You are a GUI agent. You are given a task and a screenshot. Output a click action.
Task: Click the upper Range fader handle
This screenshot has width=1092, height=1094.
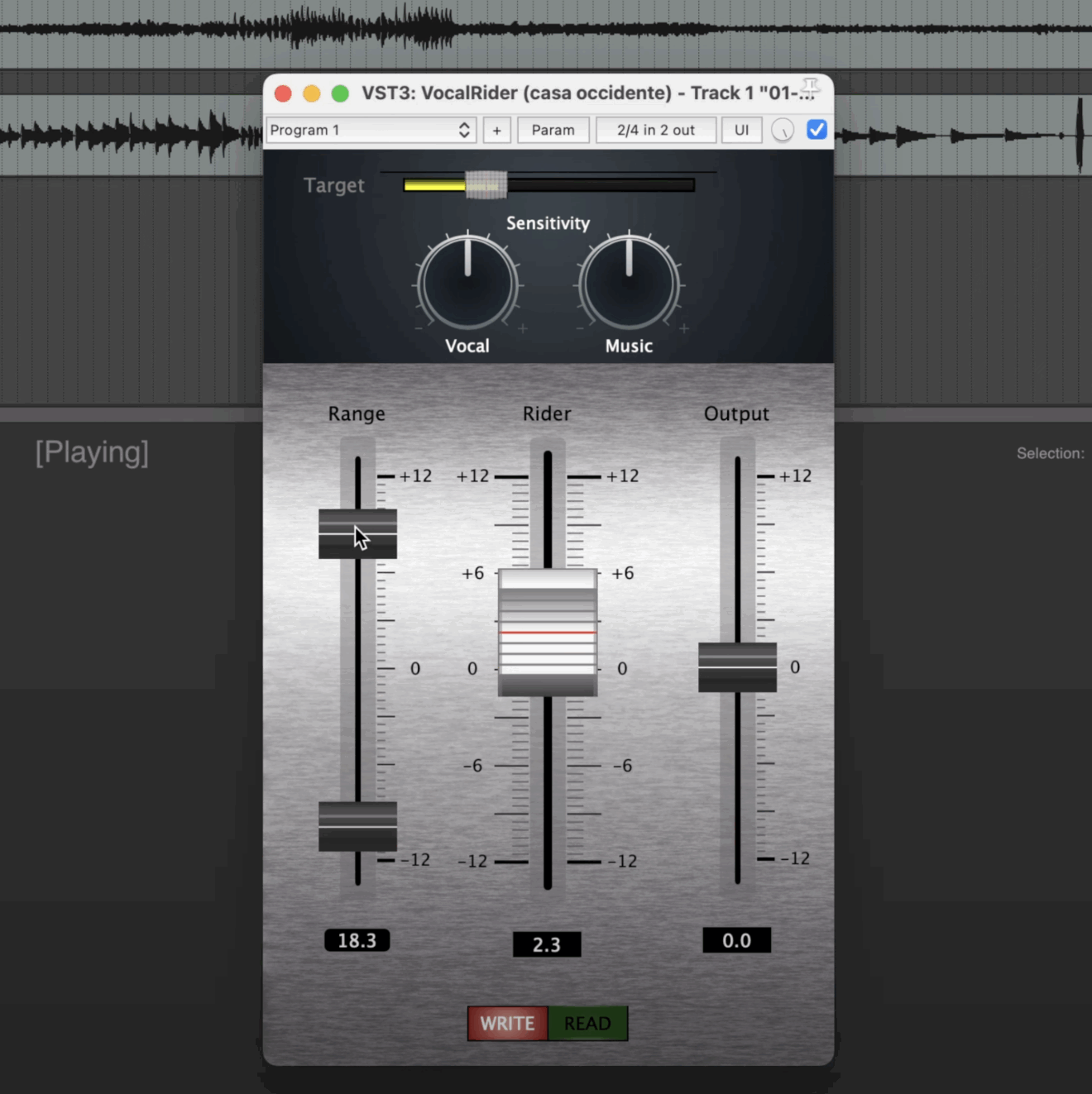pos(357,535)
